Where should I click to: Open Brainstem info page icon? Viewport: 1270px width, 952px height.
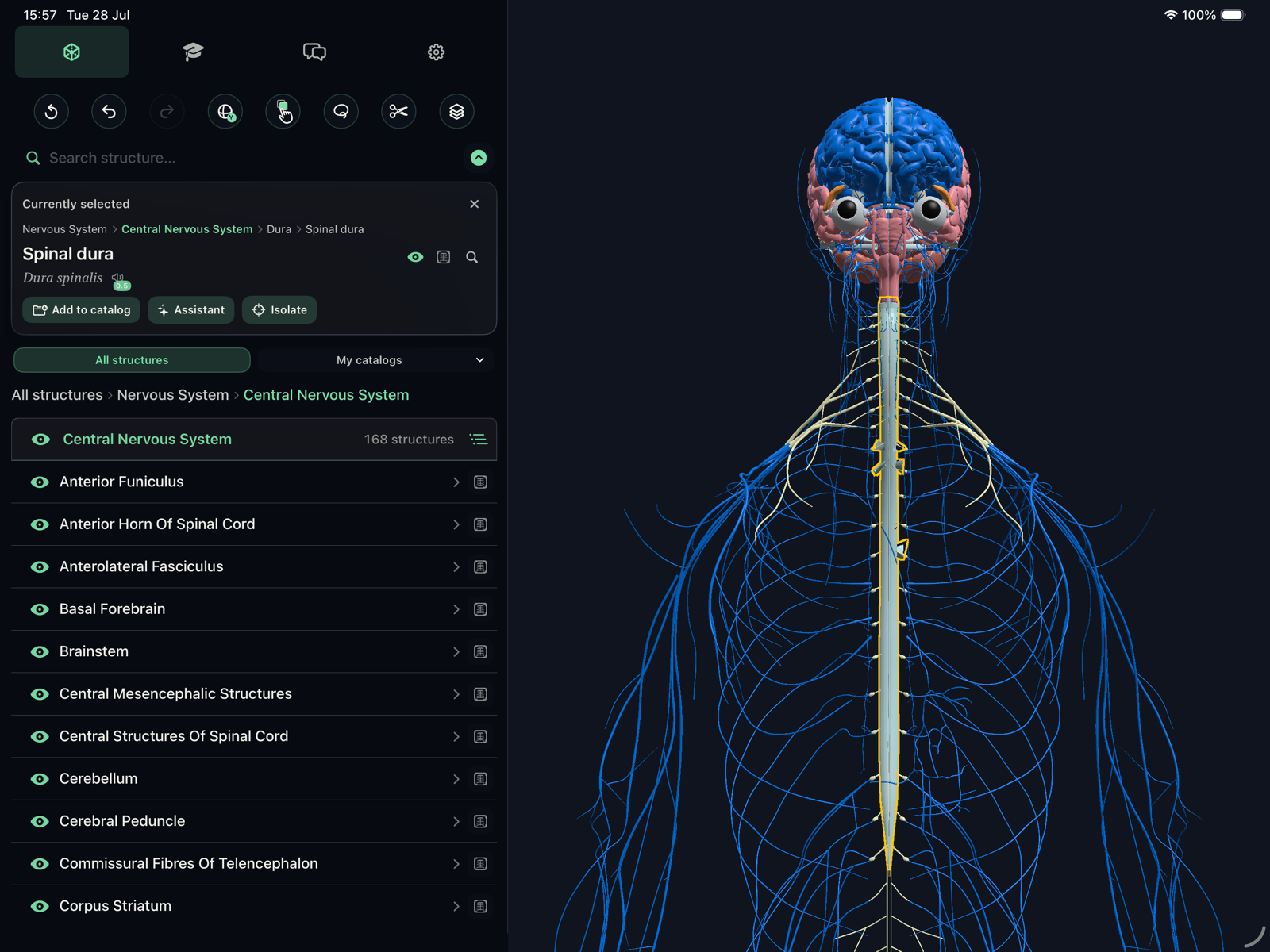click(480, 652)
